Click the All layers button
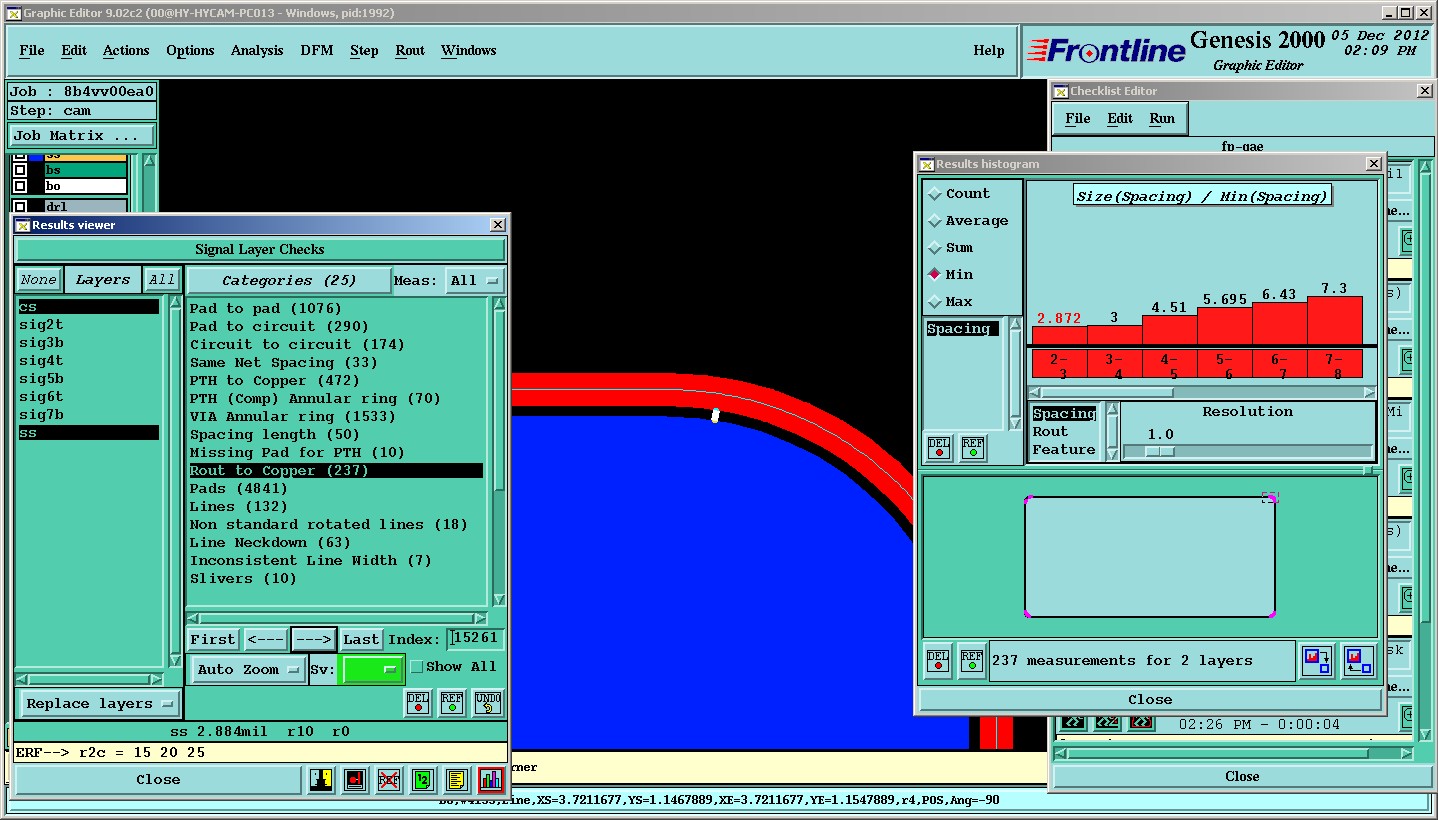 (162, 280)
